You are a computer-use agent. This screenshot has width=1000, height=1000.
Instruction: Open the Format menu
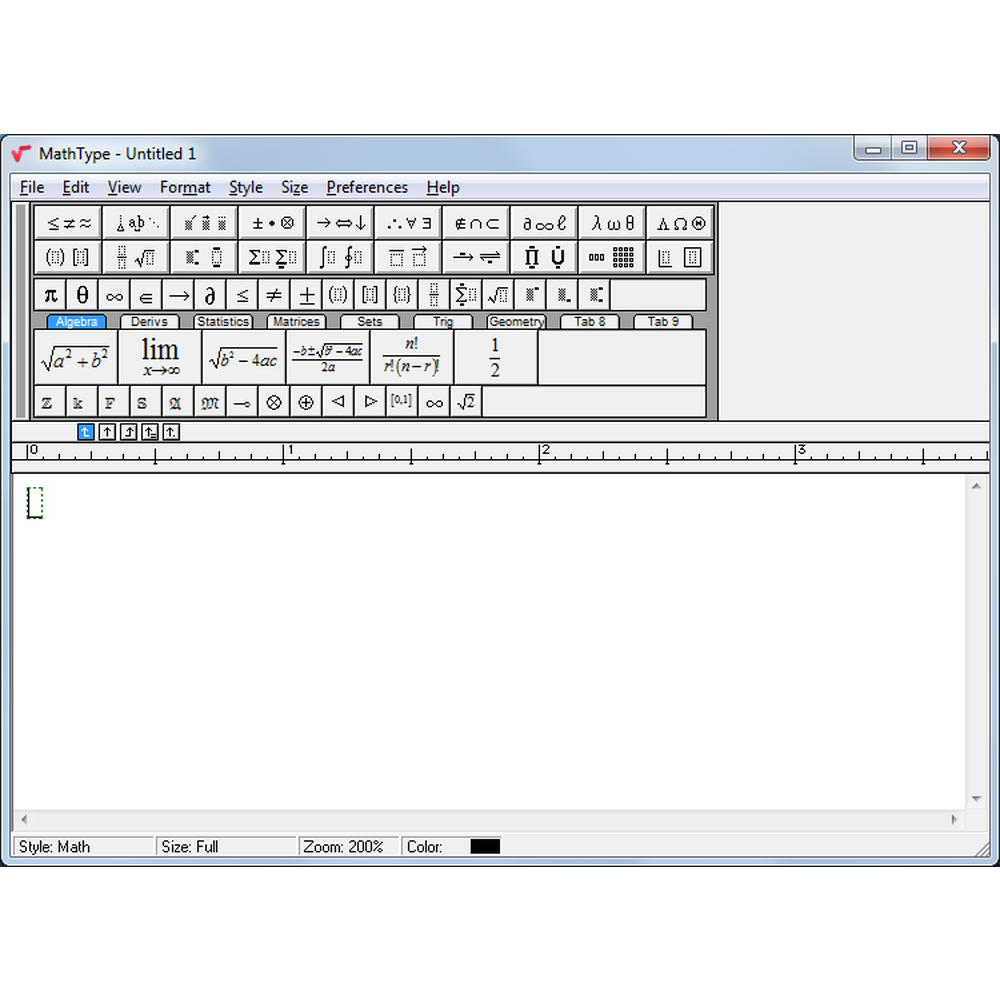pos(185,187)
